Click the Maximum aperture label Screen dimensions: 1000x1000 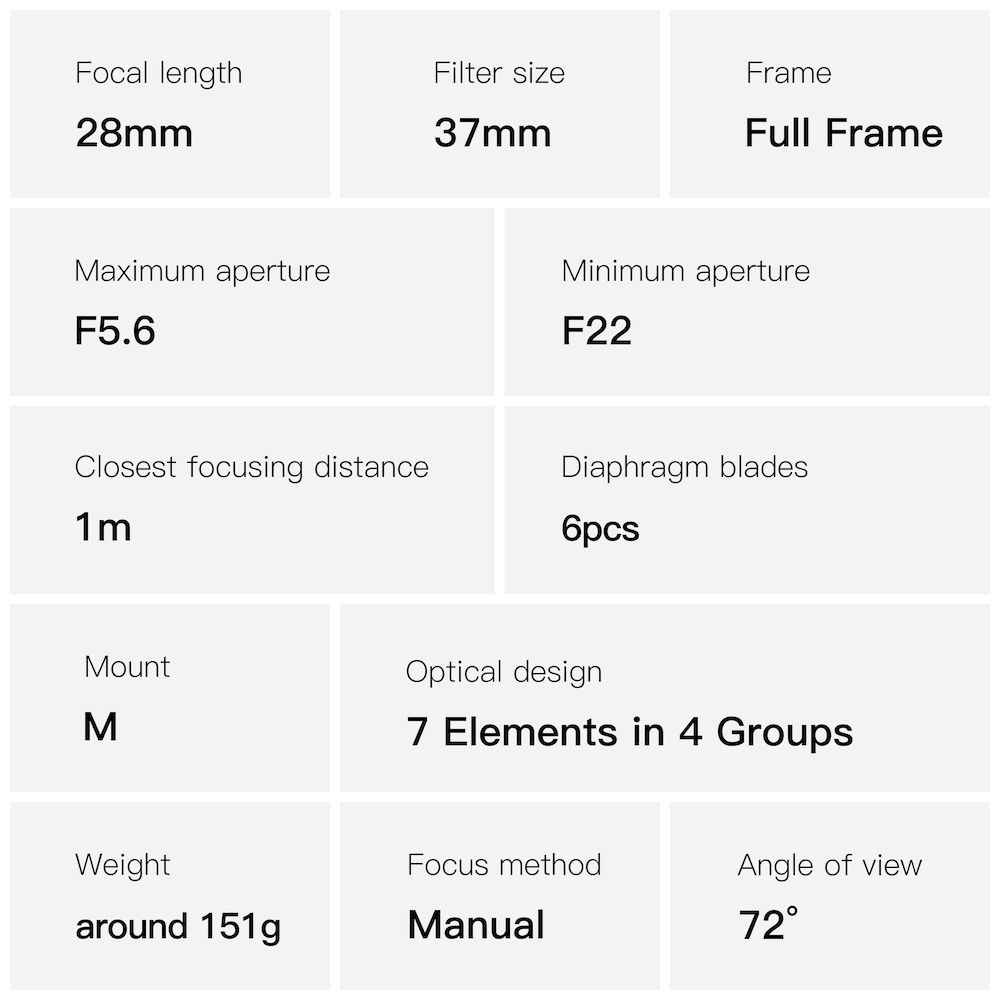pyautogui.click(x=202, y=271)
